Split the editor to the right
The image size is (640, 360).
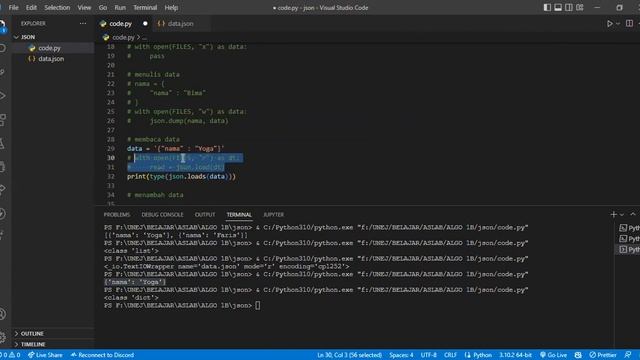pyautogui.click(x=629, y=24)
